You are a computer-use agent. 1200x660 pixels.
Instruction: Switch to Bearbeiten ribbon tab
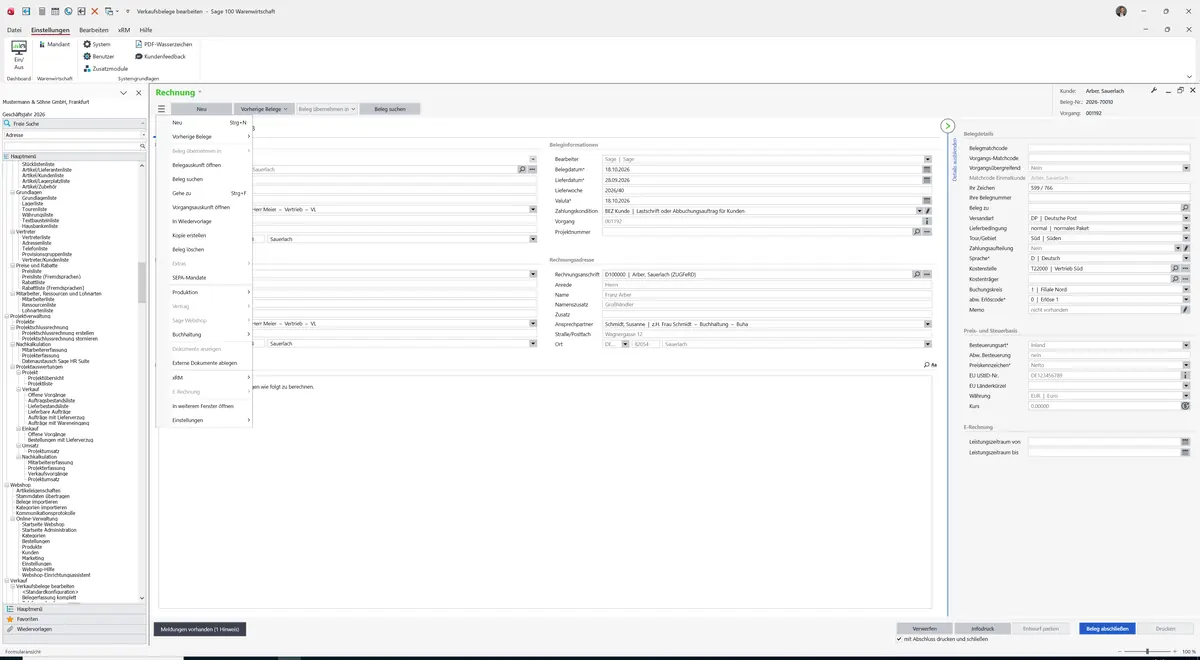coord(93,31)
